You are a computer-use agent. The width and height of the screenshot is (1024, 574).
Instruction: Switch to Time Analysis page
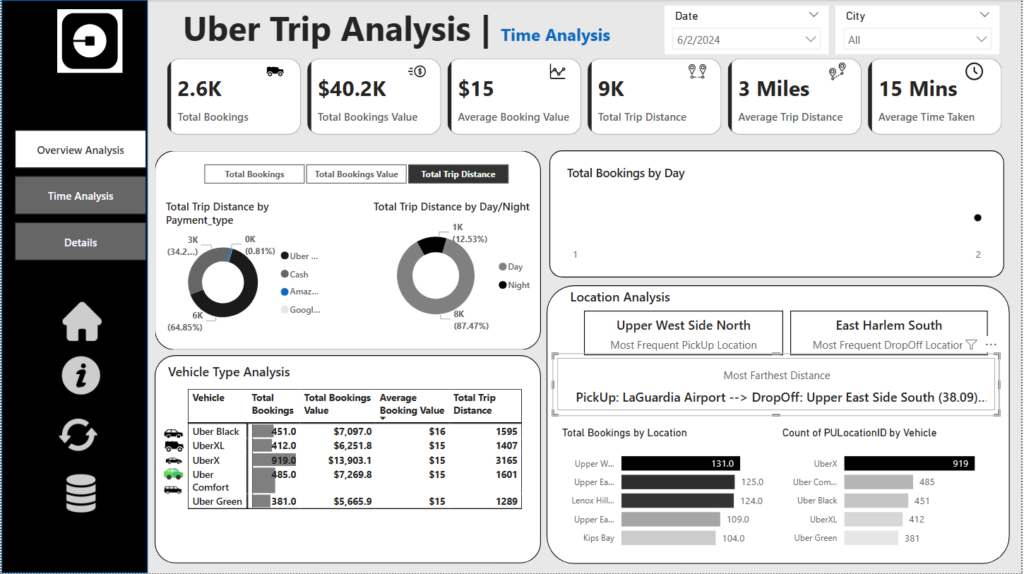point(81,196)
